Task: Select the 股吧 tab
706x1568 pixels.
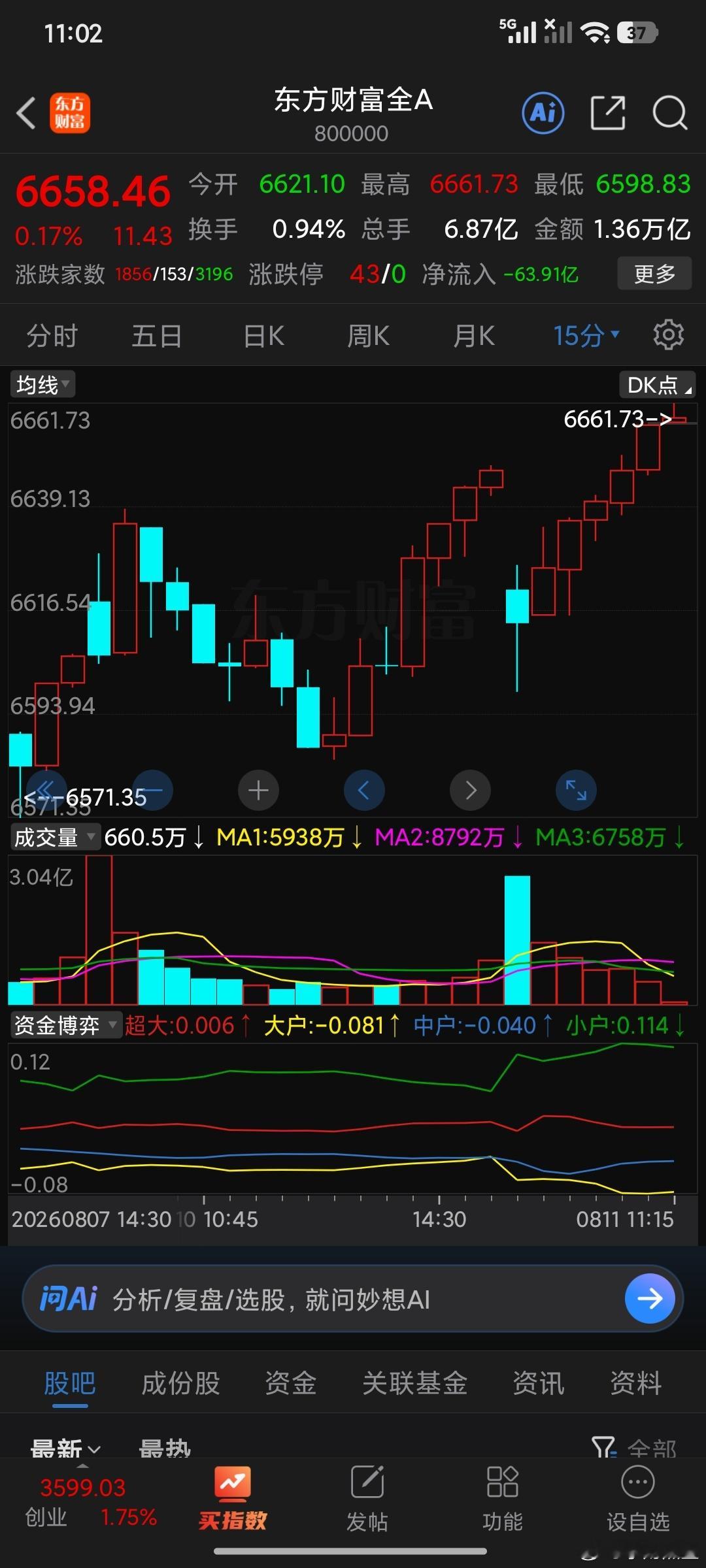Action: 70,1383
